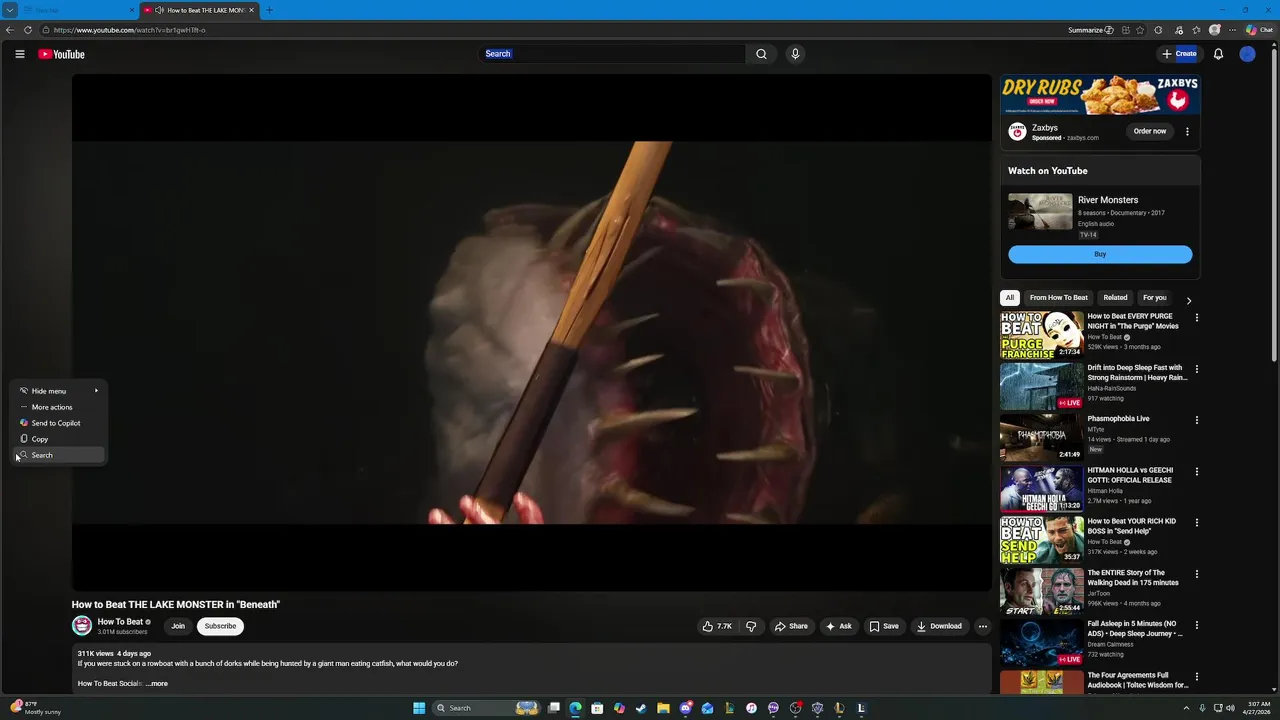Open options for HITMAN HOLLA video
Image resolution: width=1280 pixels, height=720 pixels.
[x=1196, y=471]
